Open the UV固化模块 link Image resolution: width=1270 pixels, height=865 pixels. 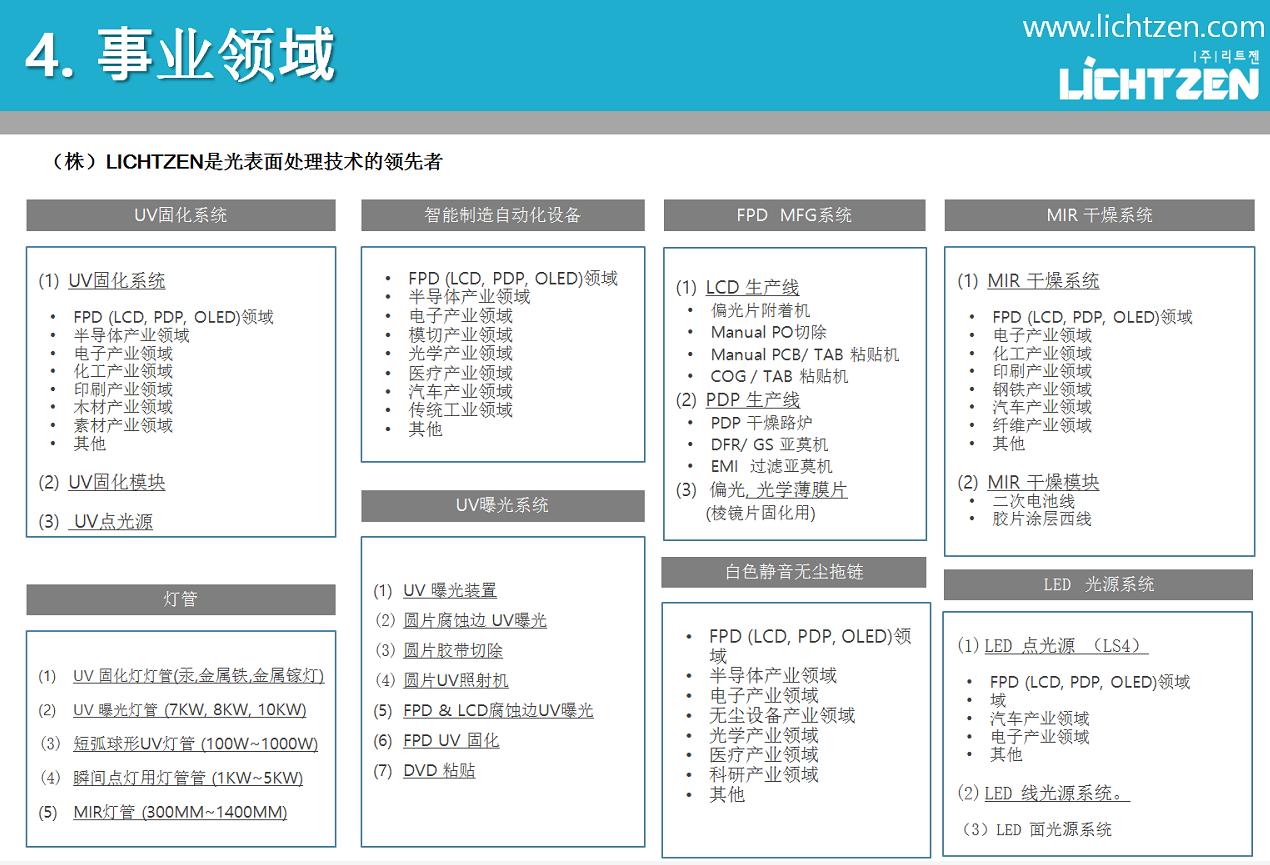pyautogui.click(x=117, y=482)
